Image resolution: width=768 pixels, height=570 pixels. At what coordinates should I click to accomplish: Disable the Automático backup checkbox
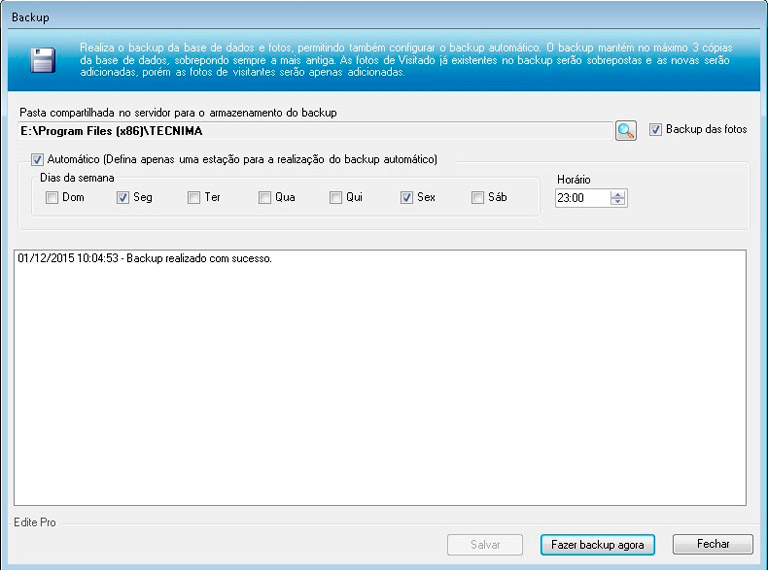pos(37,160)
